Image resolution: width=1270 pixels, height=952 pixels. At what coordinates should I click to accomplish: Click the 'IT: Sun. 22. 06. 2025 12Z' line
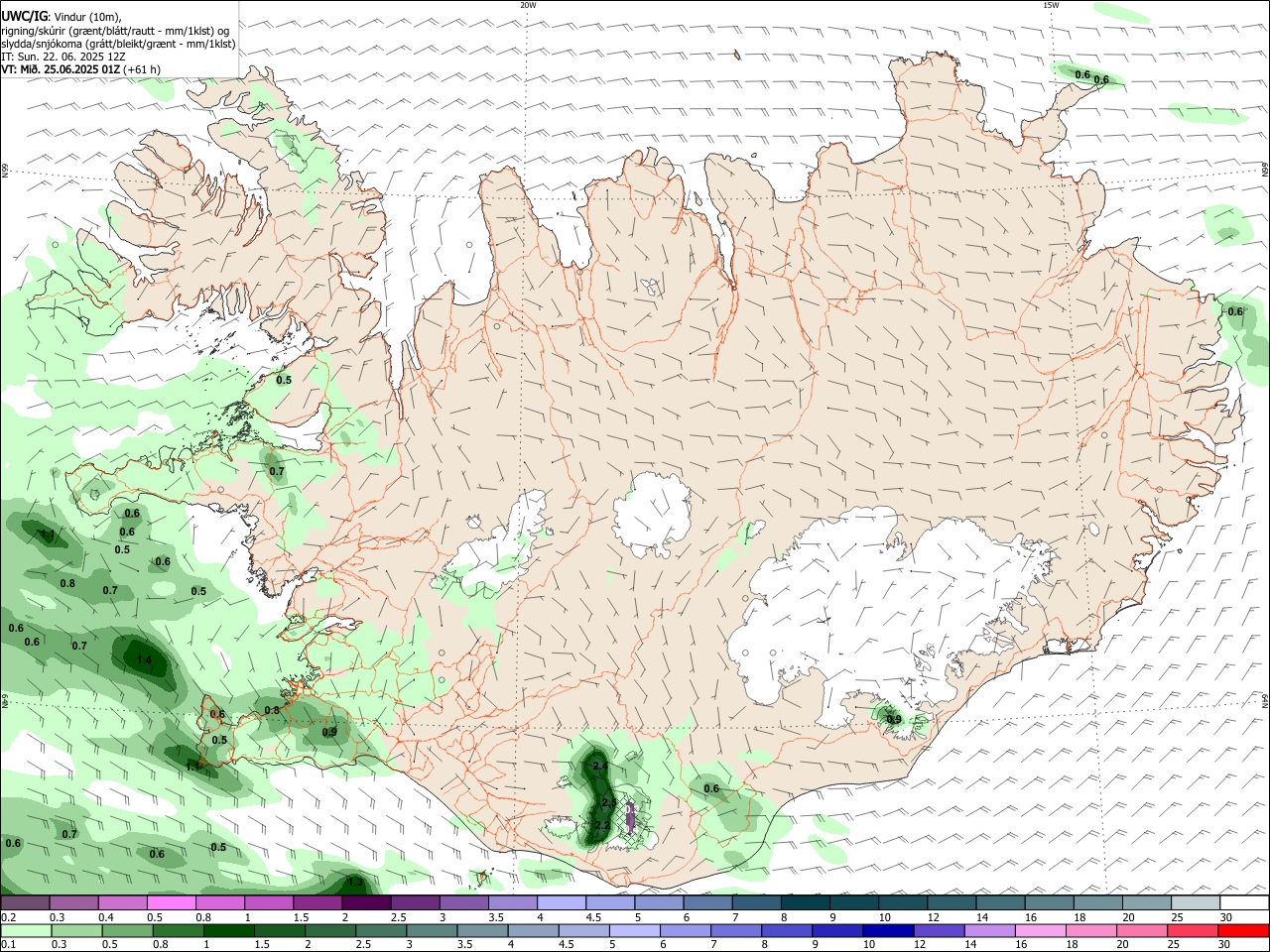click(63, 57)
